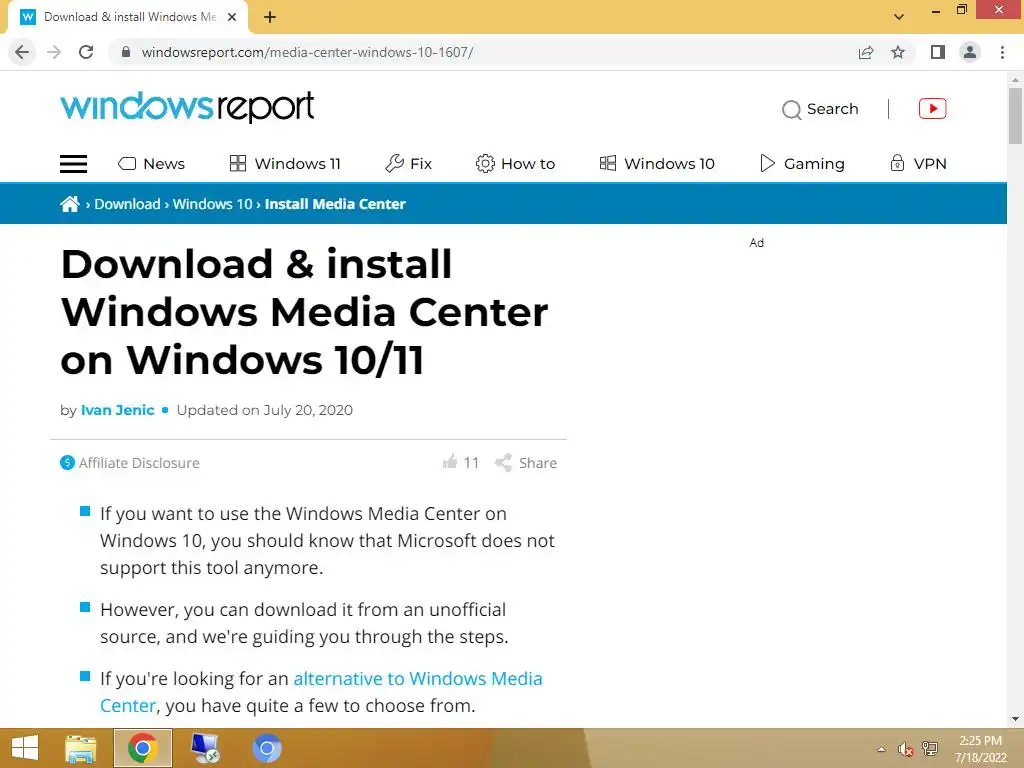Open Chrome three-dot menu
This screenshot has width=1024, height=768.
1002,52
